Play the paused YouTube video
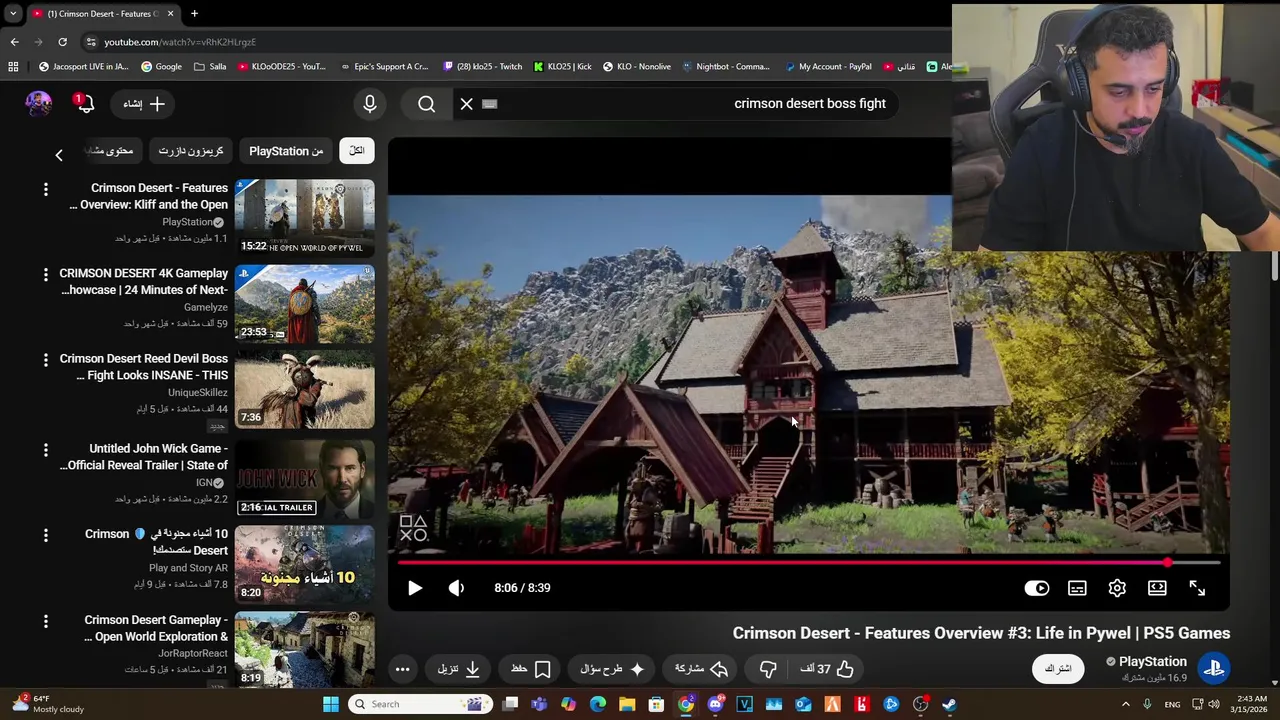This screenshot has height=720, width=1280. click(415, 588)
